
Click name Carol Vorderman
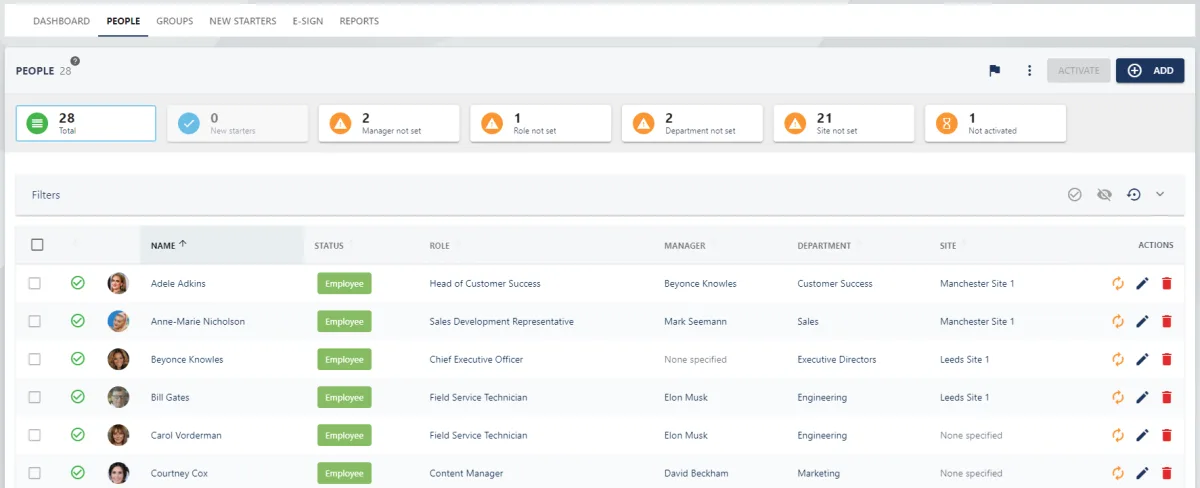coord(186,436)
